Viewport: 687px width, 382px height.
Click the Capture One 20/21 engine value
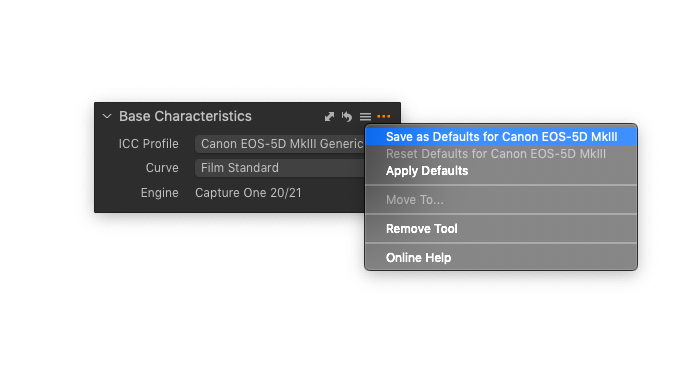[248, 193]
